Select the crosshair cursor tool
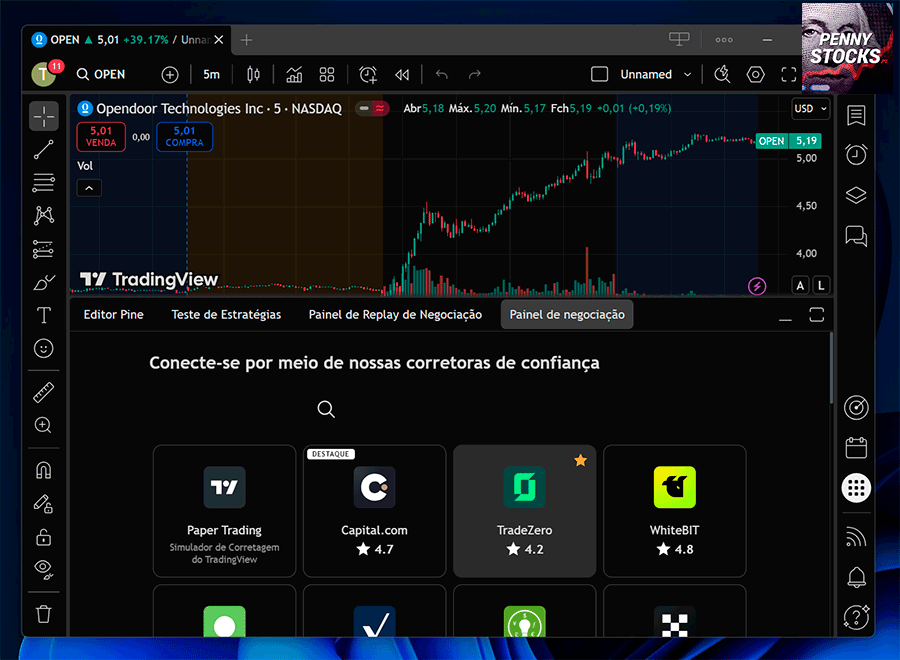Image resolution: width=900 pixels, height=660 pixels. point(44,117)
